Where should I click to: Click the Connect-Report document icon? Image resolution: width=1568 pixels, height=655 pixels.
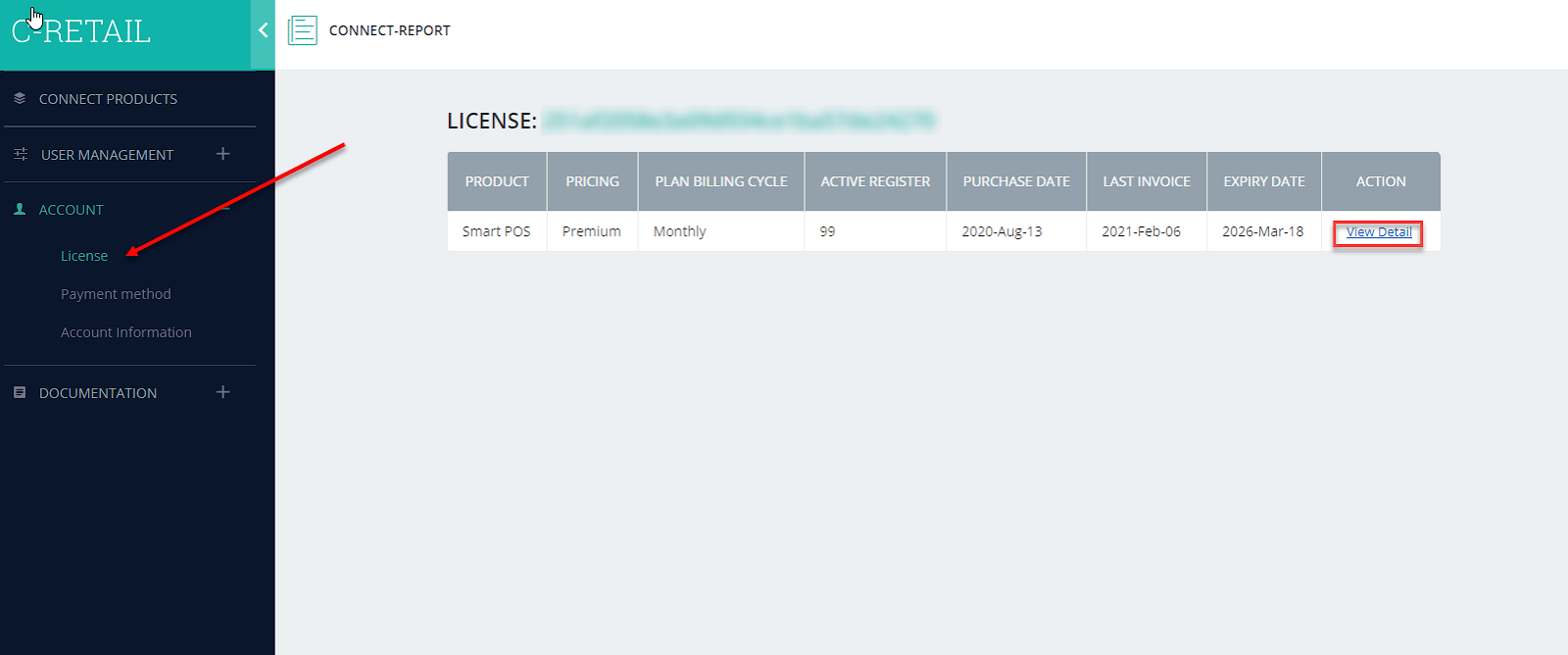(x=302, y=30)
